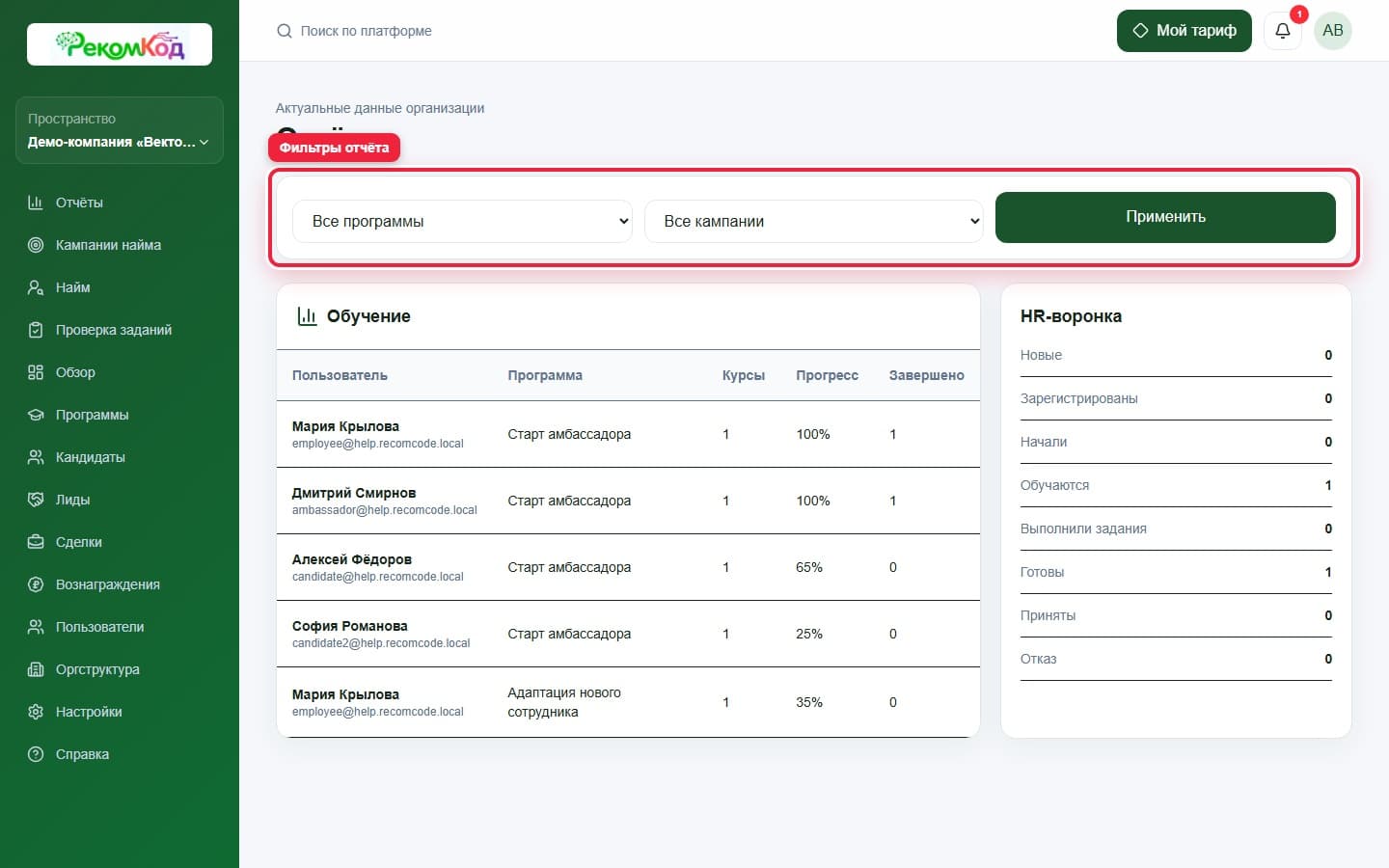The height and width of the screenshot is (868, 1389).
Task: Expand the Пространство workspace selector
Action: coord(120,130)
